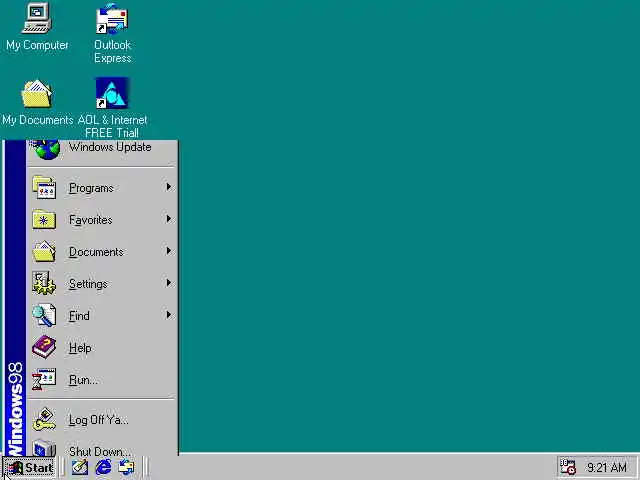
Task: Click the Log Off key icon
Action: (44, 419)
